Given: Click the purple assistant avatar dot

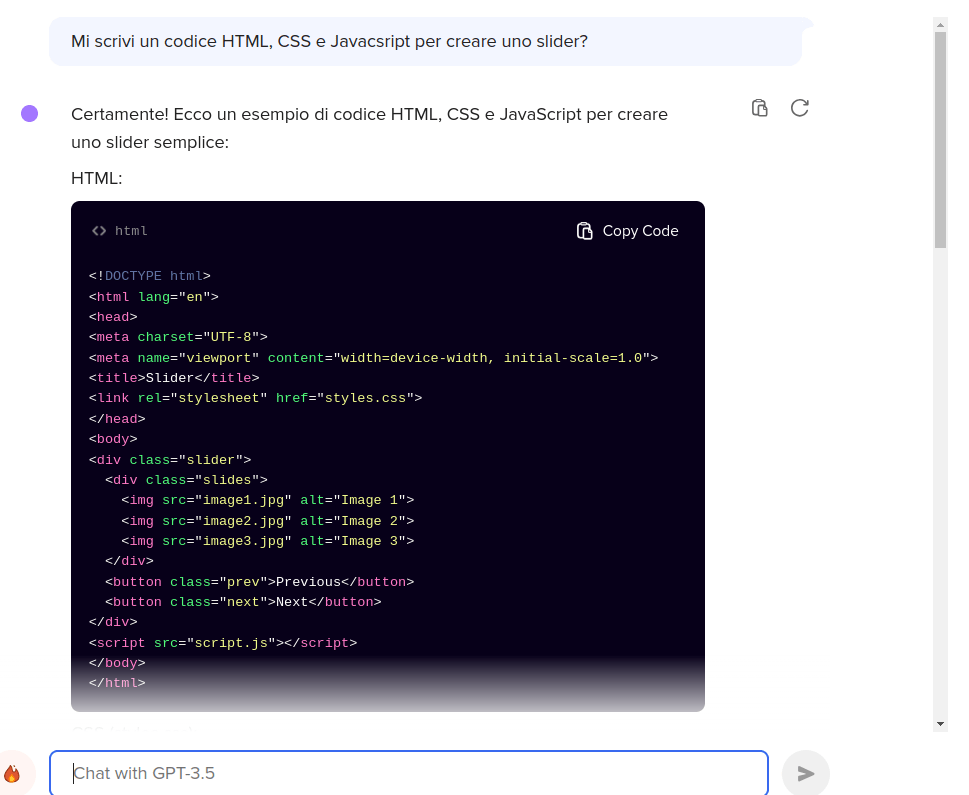Looking at the screenshot, I should click(30, 114).
